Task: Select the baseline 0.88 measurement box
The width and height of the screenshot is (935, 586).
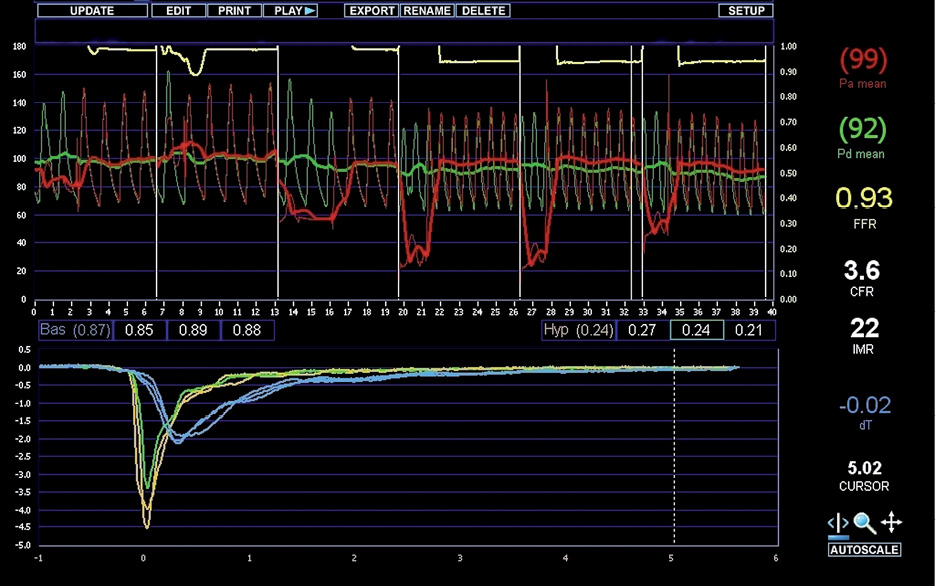Action: click(246, 330)
